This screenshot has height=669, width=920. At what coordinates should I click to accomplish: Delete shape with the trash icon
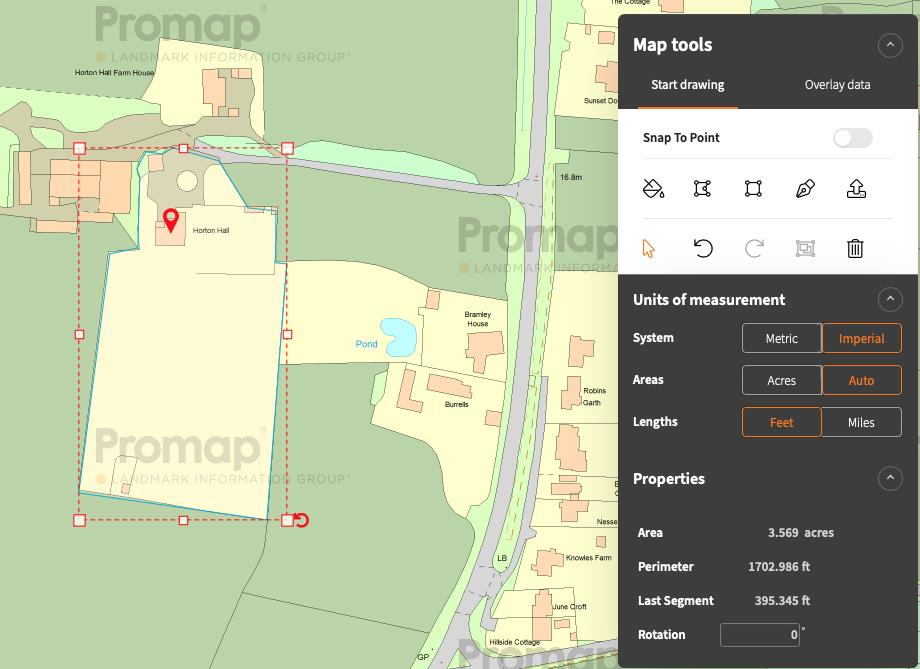click(855, 248)
